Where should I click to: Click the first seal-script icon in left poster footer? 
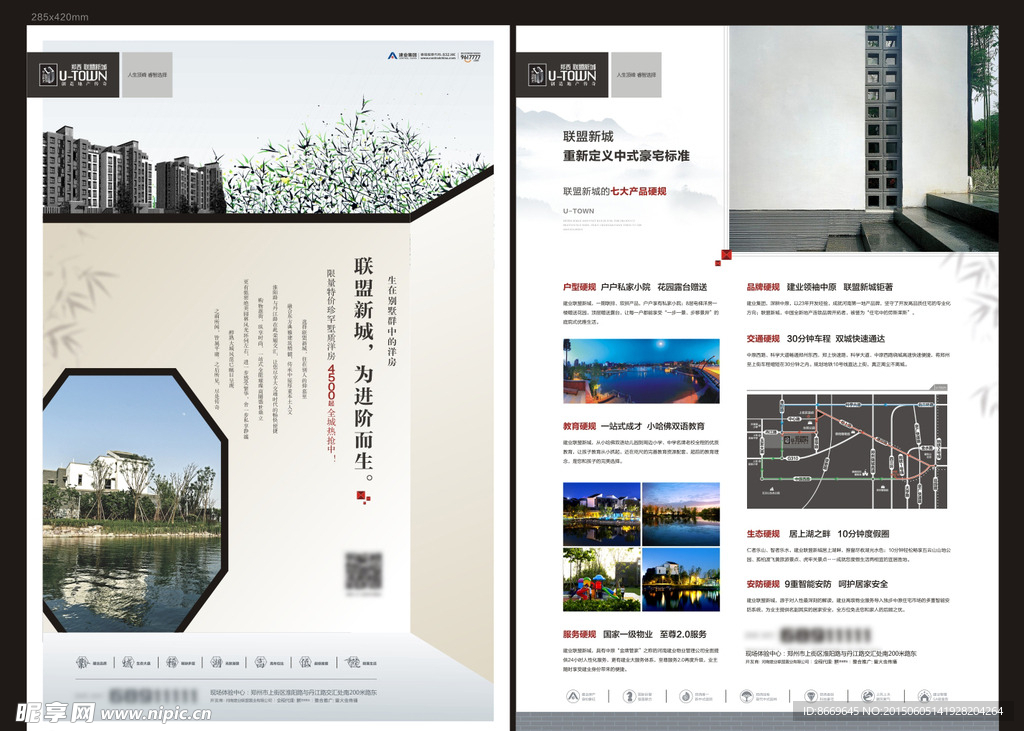(82, 662)
